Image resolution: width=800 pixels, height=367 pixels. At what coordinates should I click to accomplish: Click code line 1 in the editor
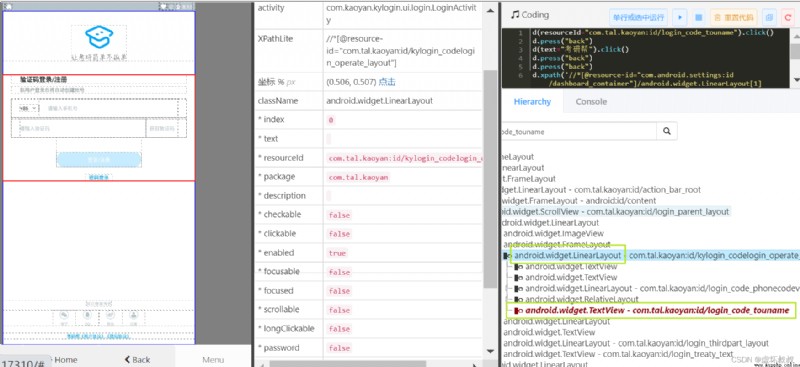pyautogui.click(x=653, y=32)
